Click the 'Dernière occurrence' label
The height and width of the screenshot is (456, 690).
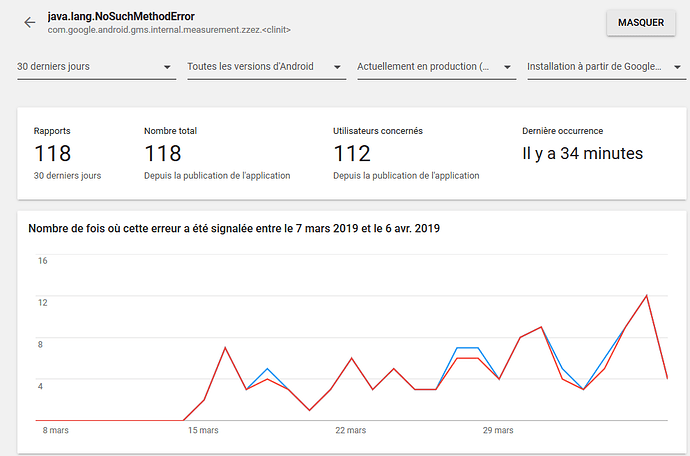click(562, 131)
